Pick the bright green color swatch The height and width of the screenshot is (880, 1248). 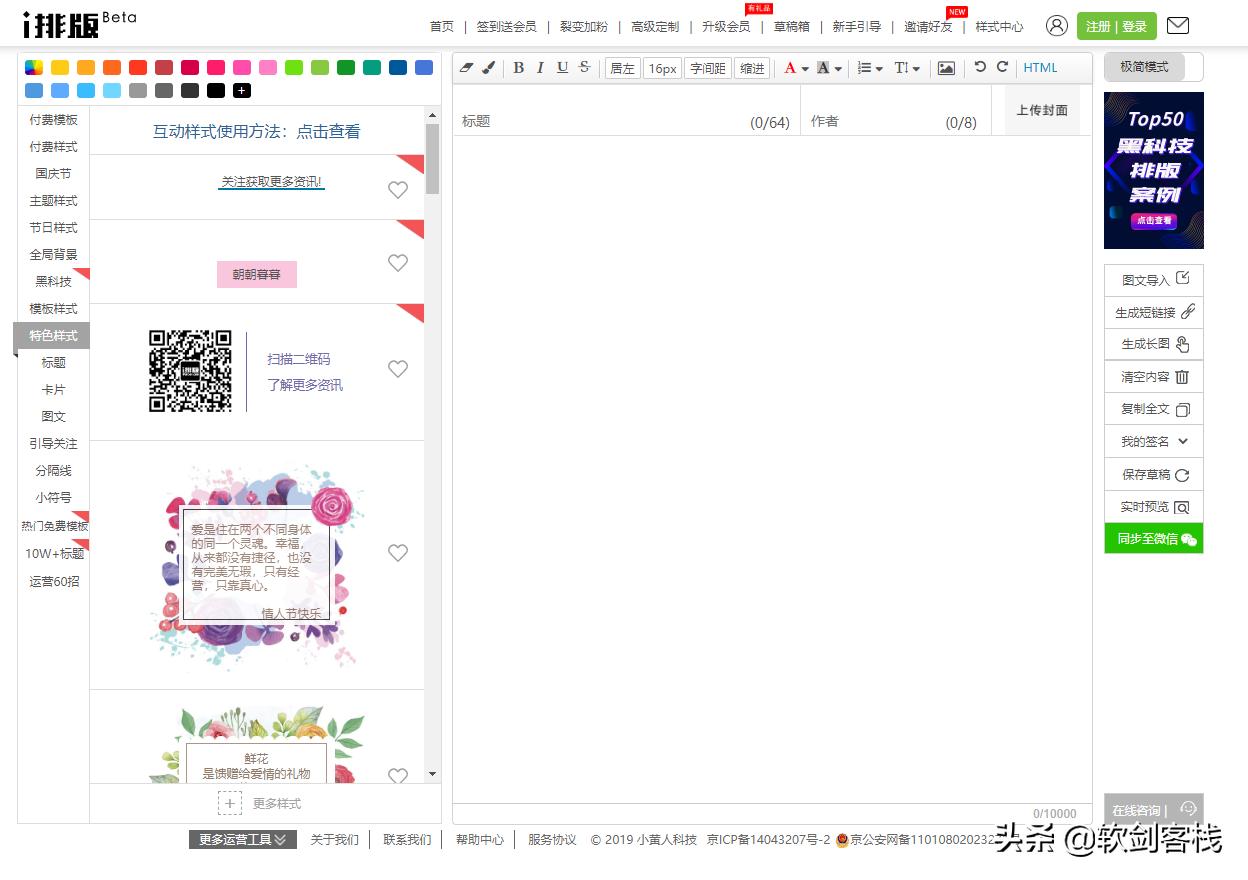click(293, 68)
